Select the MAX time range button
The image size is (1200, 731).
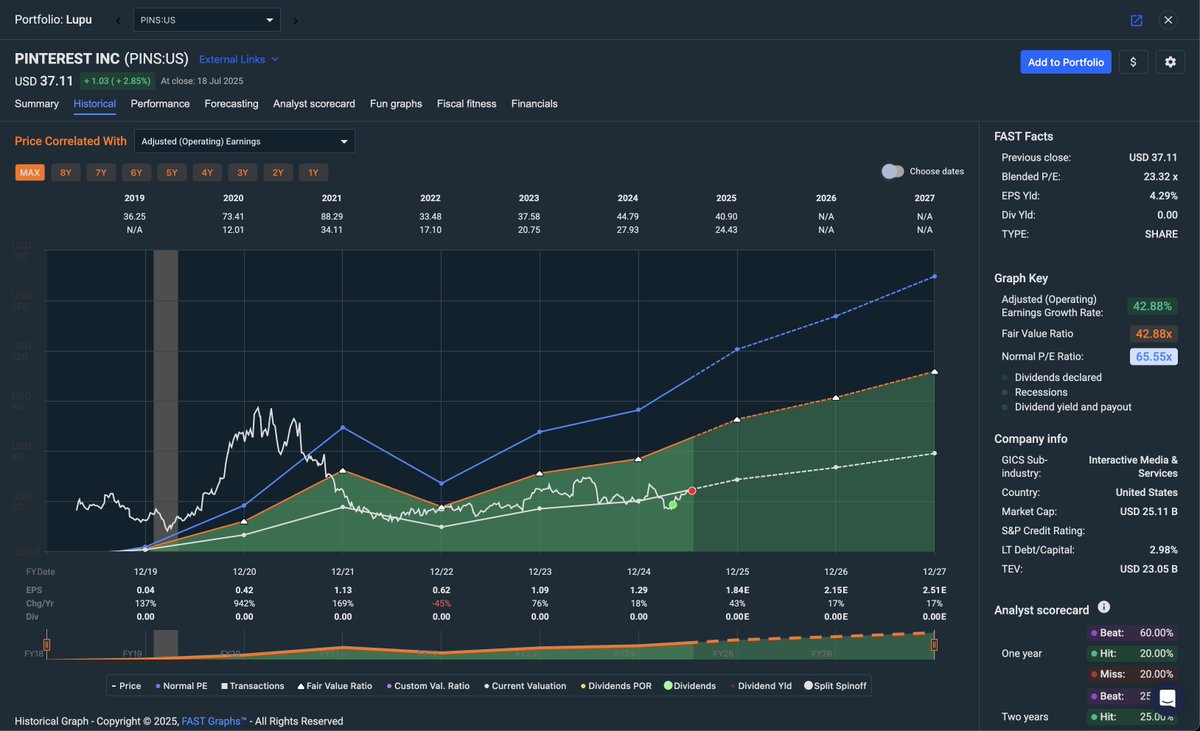[x=30, y=172]
